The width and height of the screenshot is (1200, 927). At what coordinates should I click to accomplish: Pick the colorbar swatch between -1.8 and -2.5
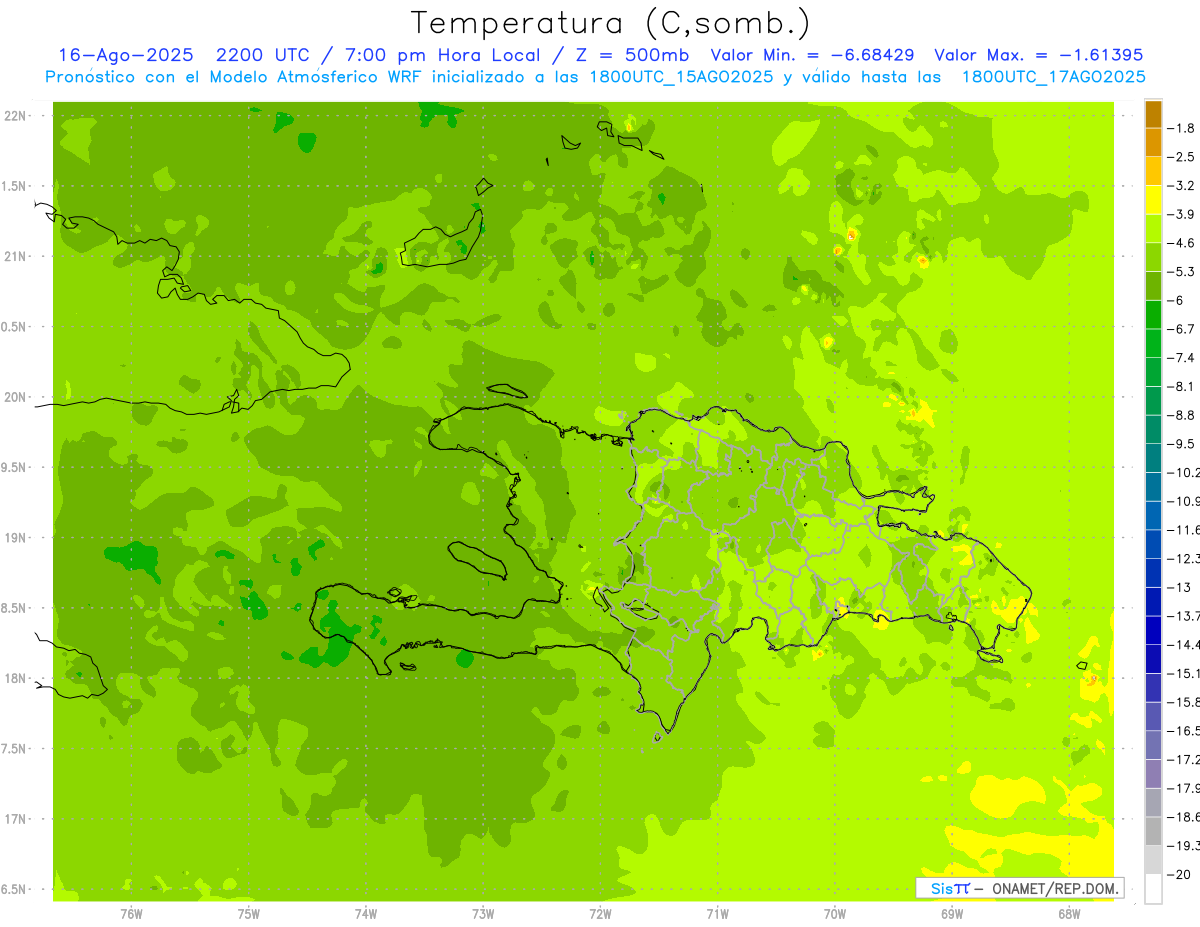click(x=1153, y=142)
